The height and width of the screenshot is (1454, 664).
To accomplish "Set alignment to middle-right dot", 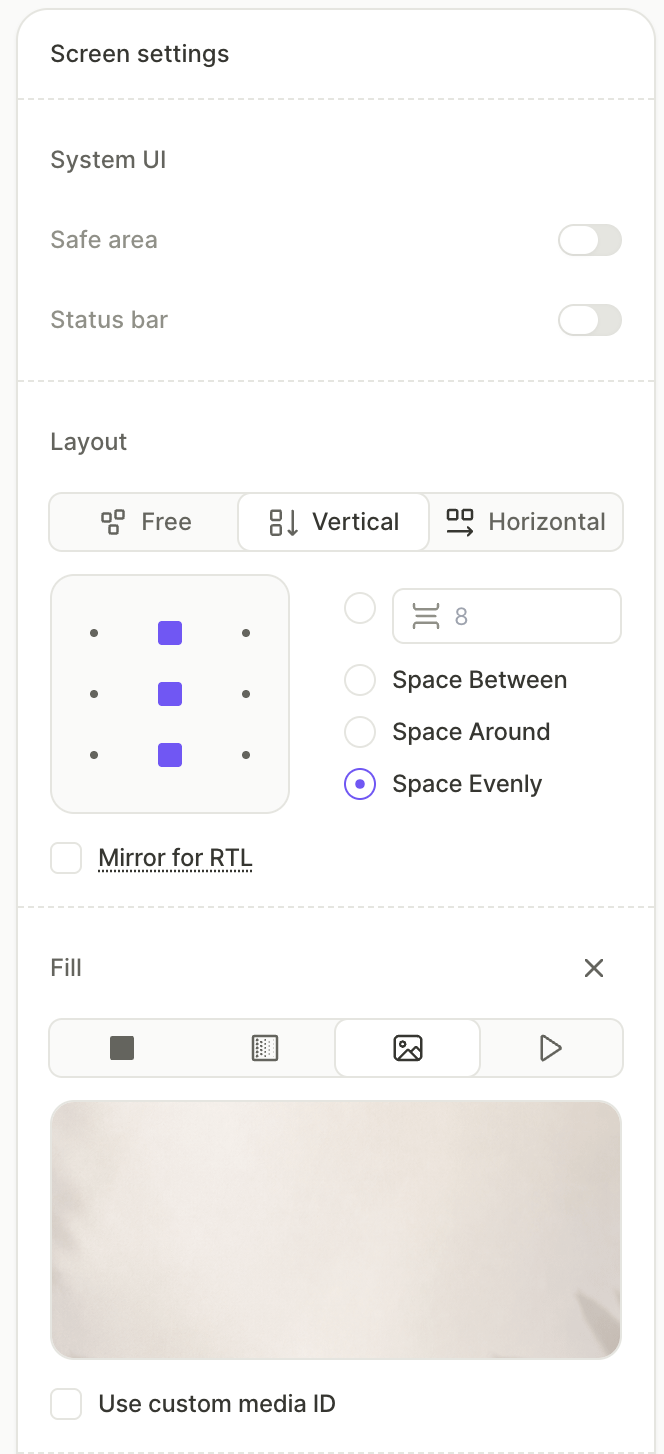I will 246,694.
